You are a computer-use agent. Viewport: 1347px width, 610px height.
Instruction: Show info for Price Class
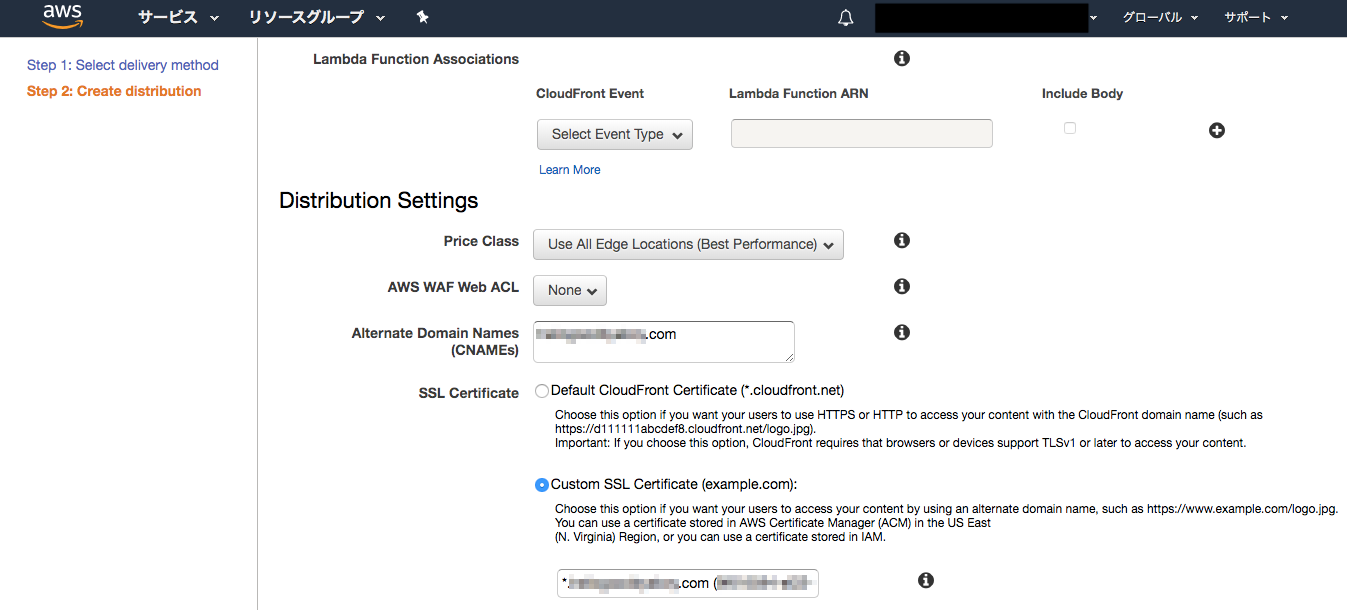click(x=902, y=241)
